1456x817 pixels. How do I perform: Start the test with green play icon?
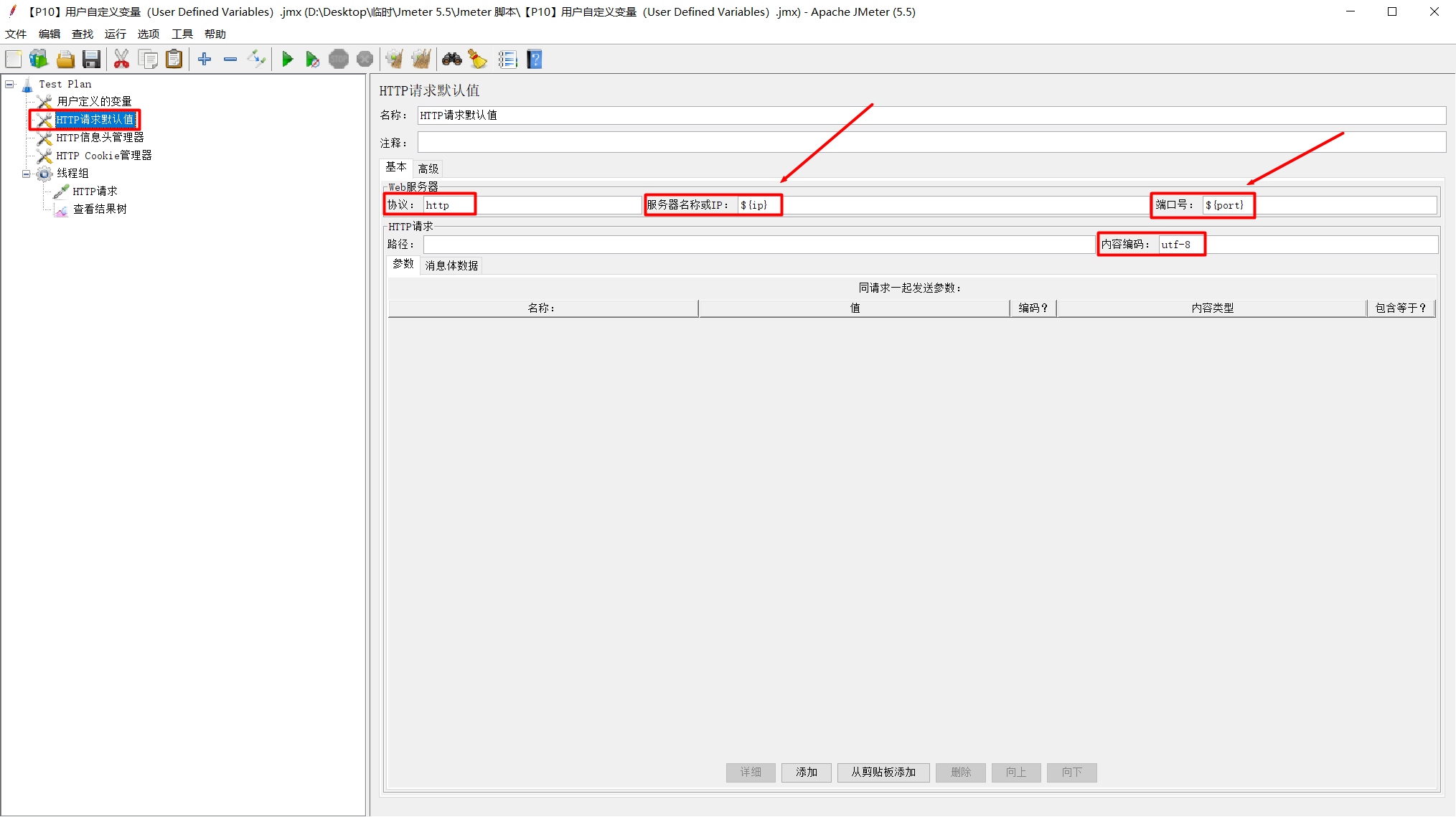pyautogui.click(x=287, y=60)
